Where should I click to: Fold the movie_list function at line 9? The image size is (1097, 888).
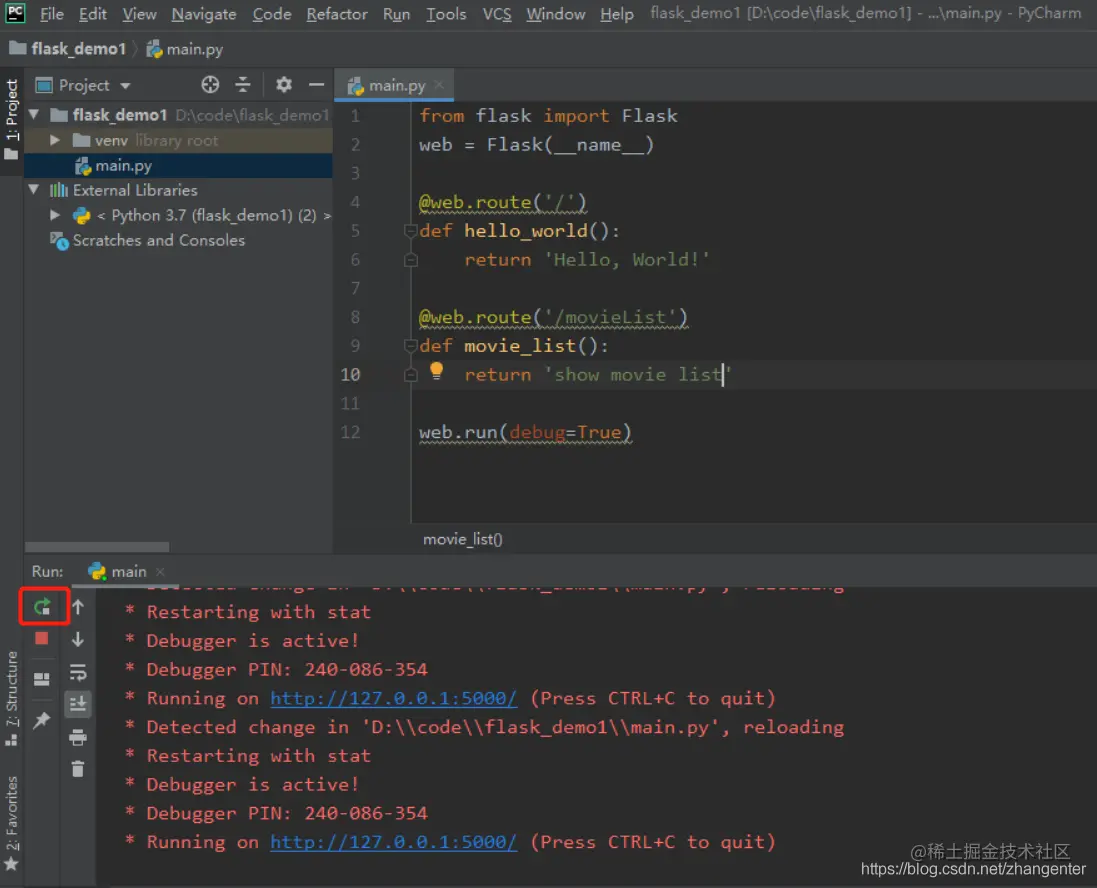411,346
